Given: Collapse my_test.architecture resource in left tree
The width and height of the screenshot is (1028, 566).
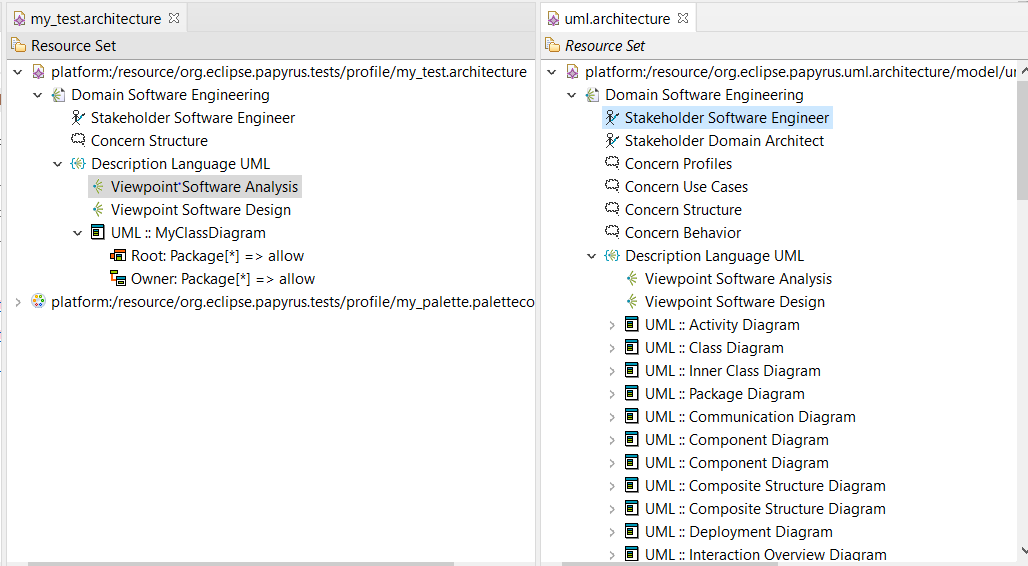Looking at the screenshot, I should pos(18,72).
